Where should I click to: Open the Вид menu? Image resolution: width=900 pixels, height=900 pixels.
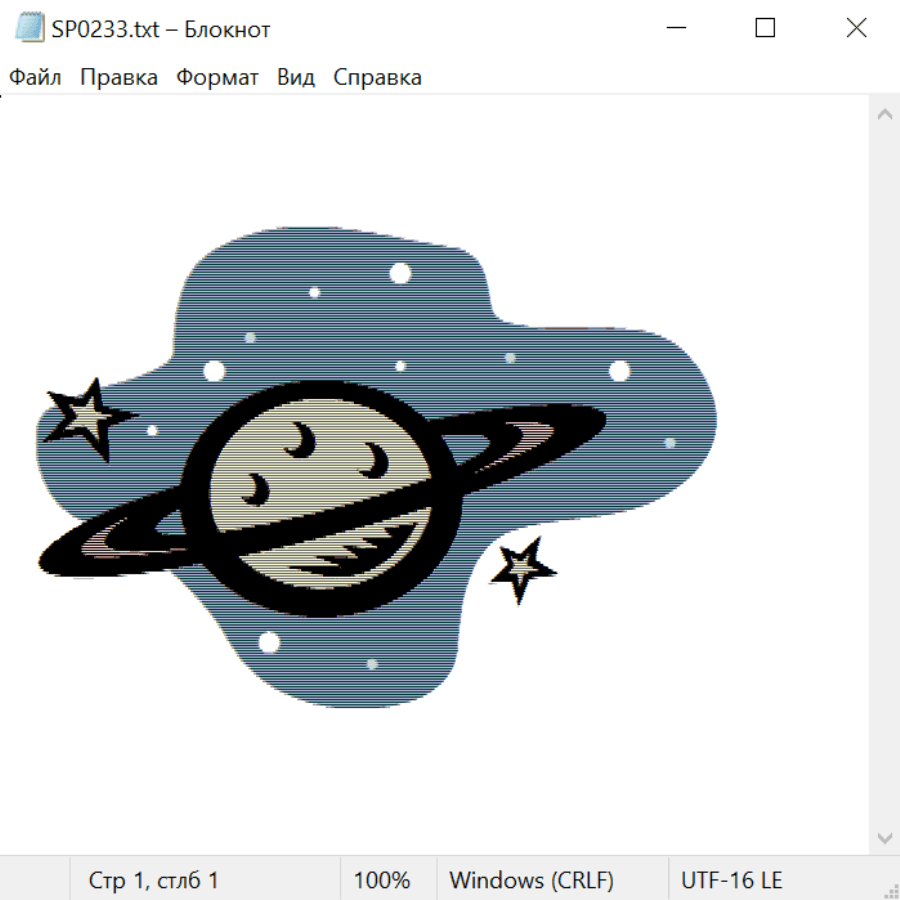pos(295,78)
